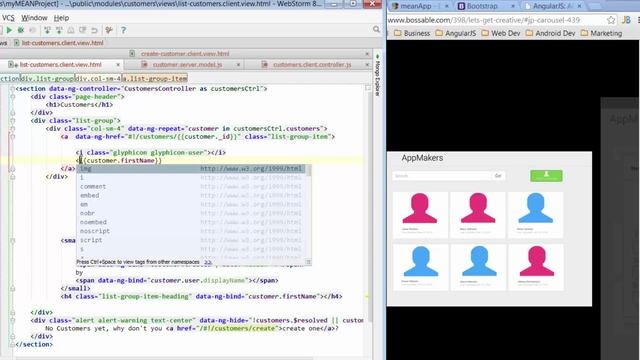Update the project with the first VCS arrow icon
Viewport: 640px width, 360px height.
[47, 30]
